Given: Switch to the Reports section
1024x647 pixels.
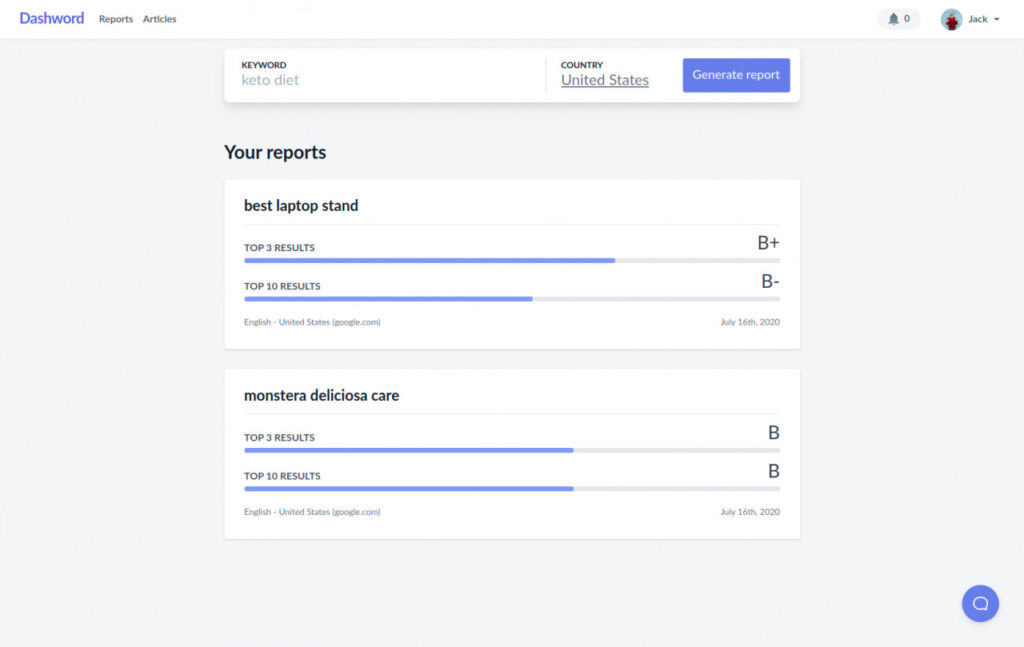Looking at the screenshot, I should click(115, 19).
